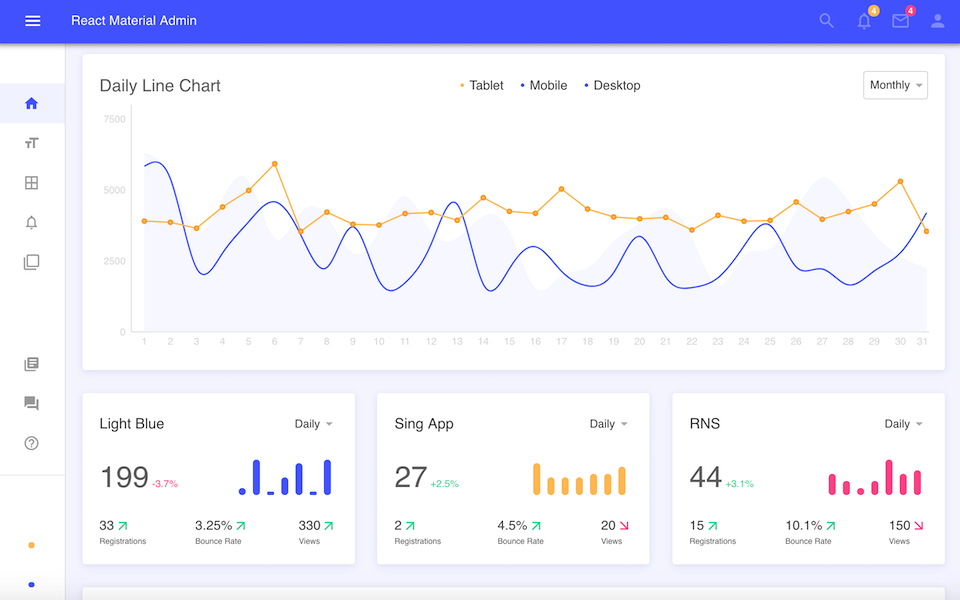Open search in the top bar
The width and height of the screenshot is (960, 600).
pos(826,20)
